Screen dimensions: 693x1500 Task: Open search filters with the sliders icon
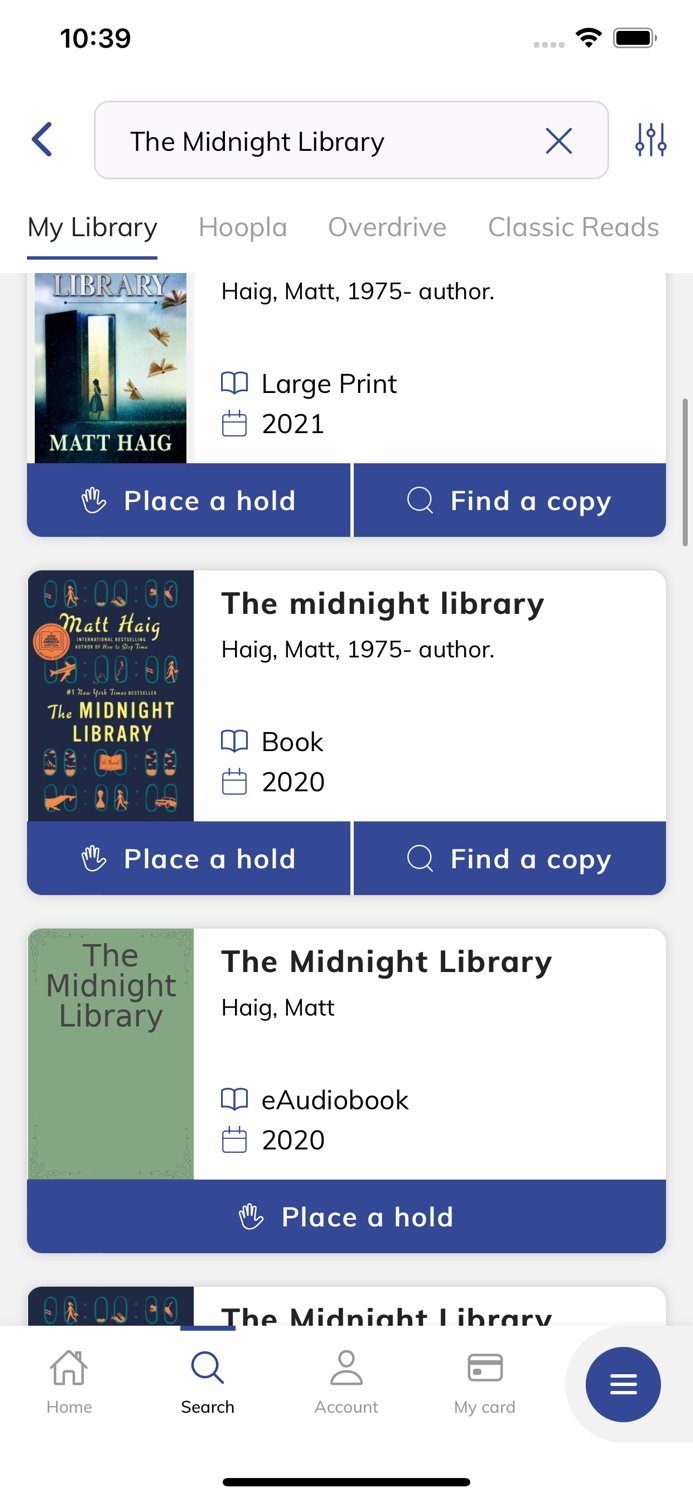tap(650, 140)
